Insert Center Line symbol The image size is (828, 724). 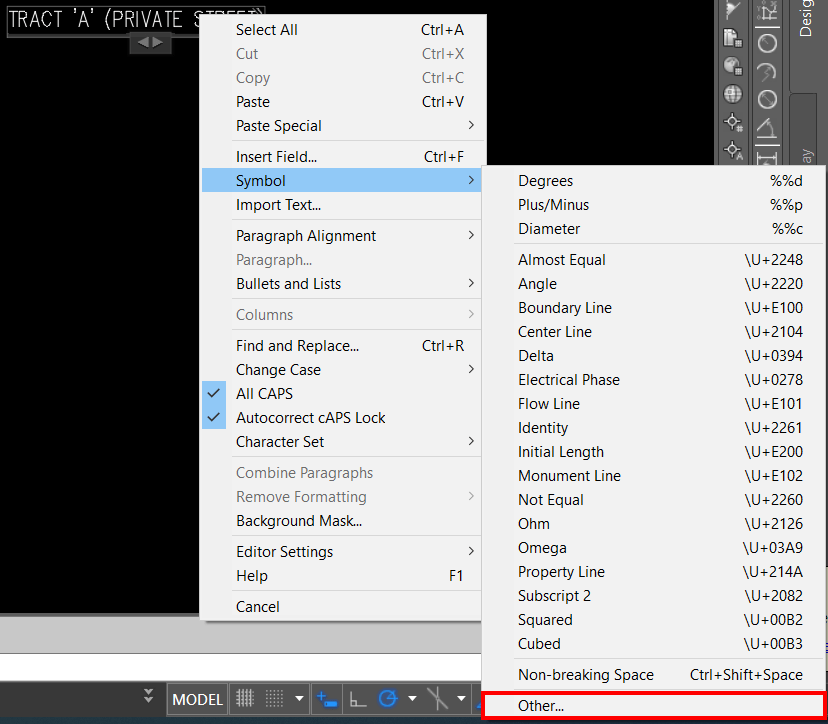coord(654,332)
